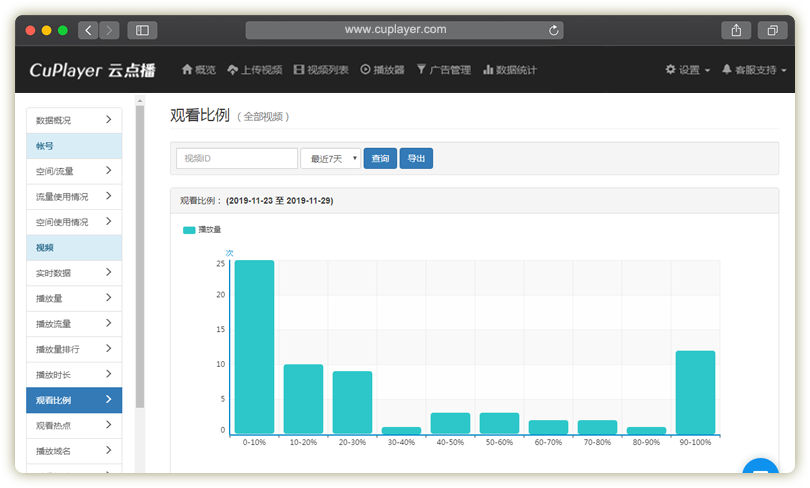
Task: Click the 视频ID input field
Action: coord(237,158)
